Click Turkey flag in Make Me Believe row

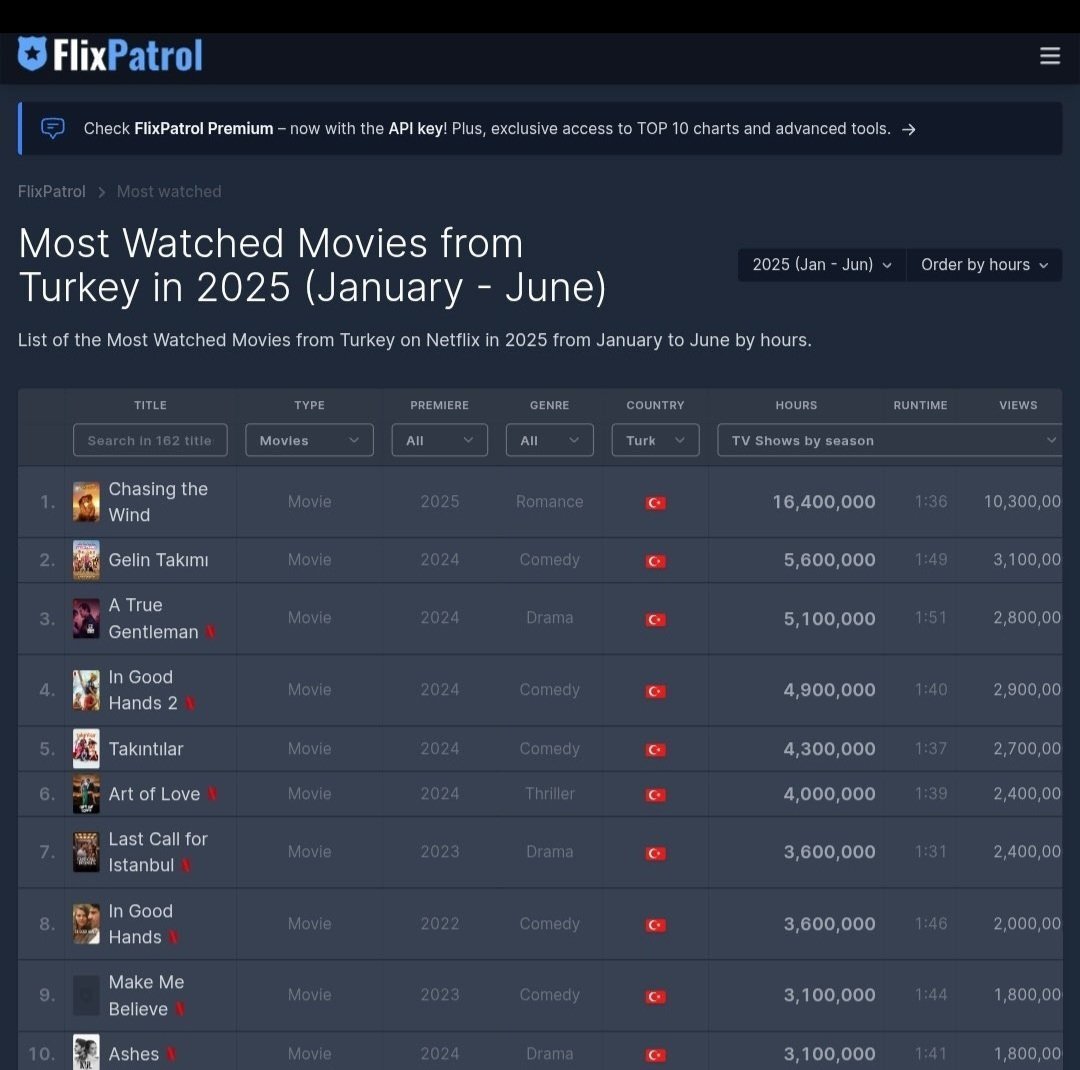(x=655, y=996)
